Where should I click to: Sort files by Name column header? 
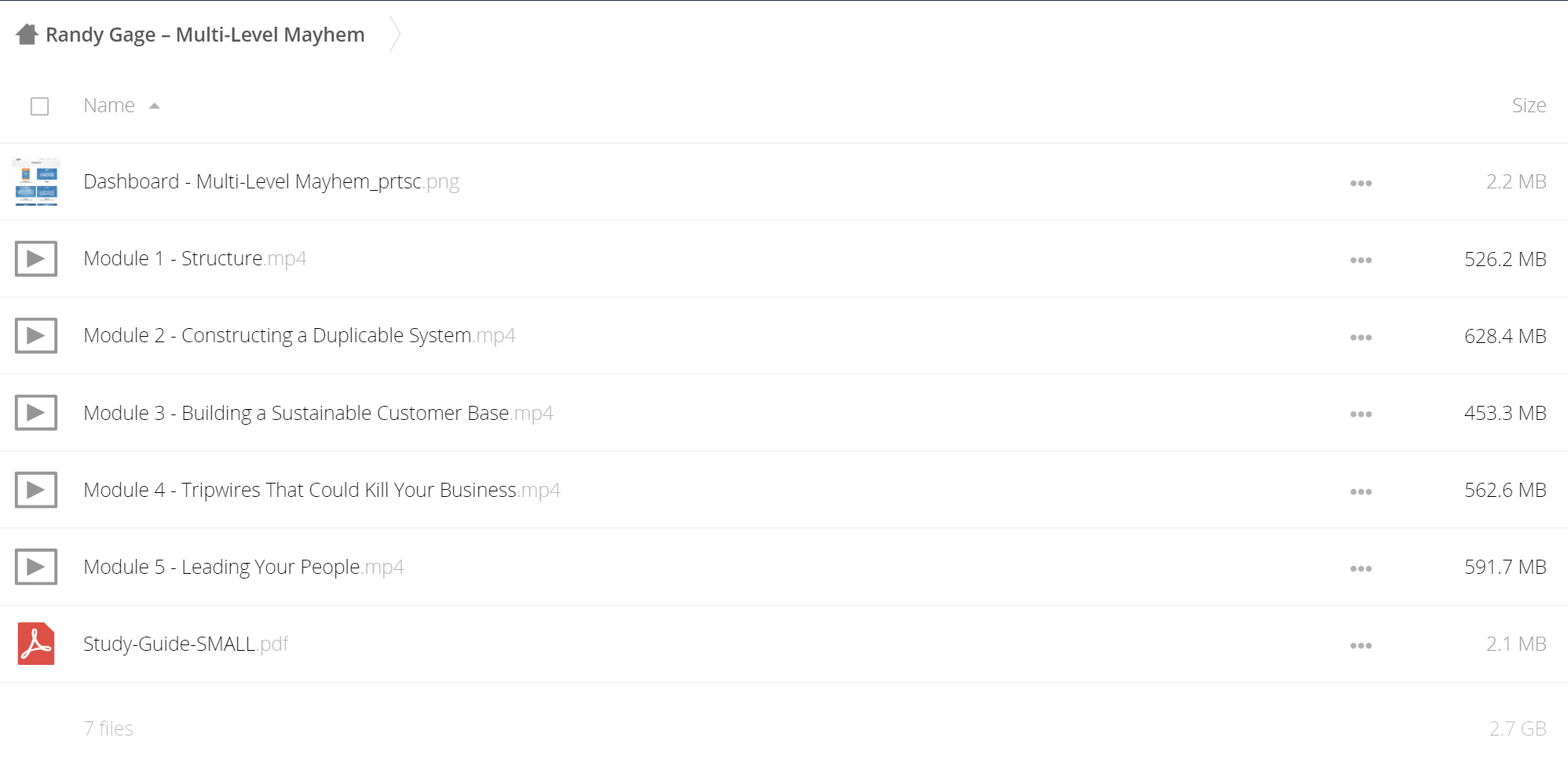point(109,105)
